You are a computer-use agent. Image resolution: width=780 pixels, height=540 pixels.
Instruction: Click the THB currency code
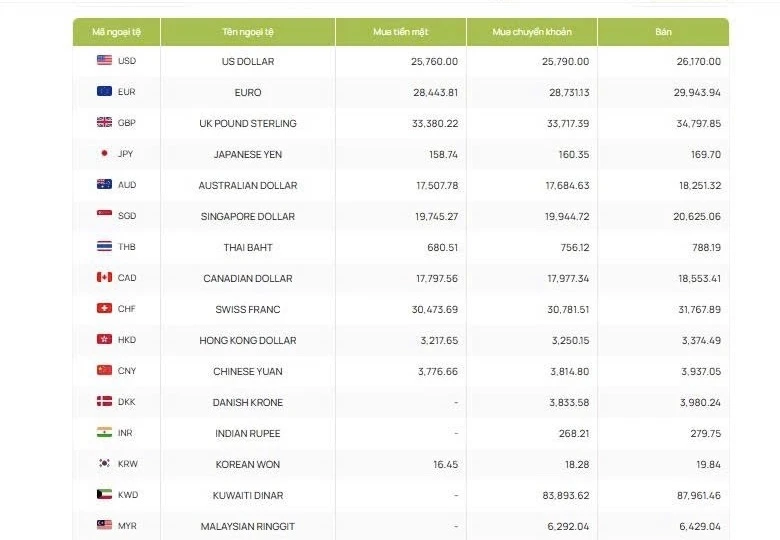point(126,247)
